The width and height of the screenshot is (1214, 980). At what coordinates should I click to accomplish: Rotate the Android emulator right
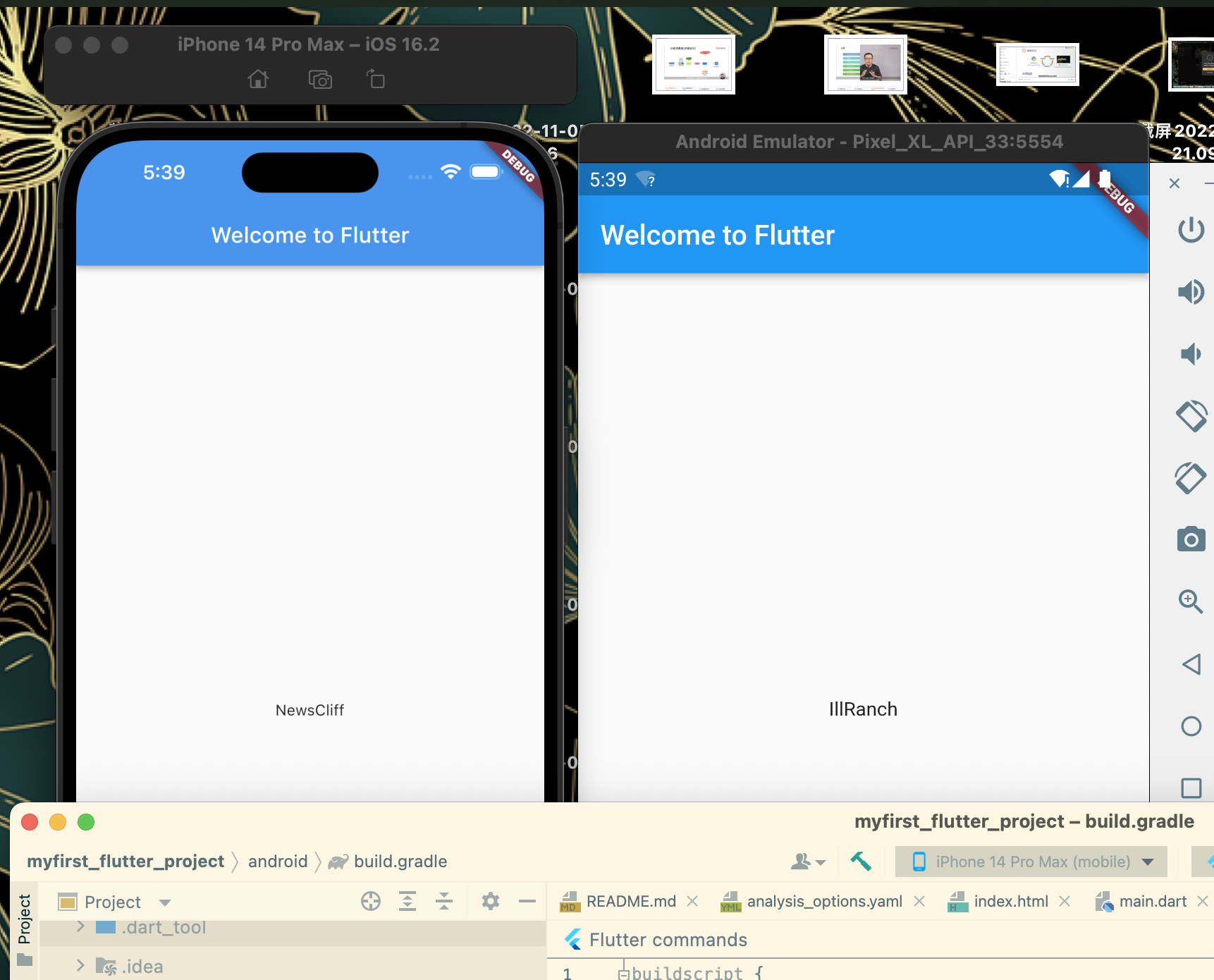tap(1191, 477)
